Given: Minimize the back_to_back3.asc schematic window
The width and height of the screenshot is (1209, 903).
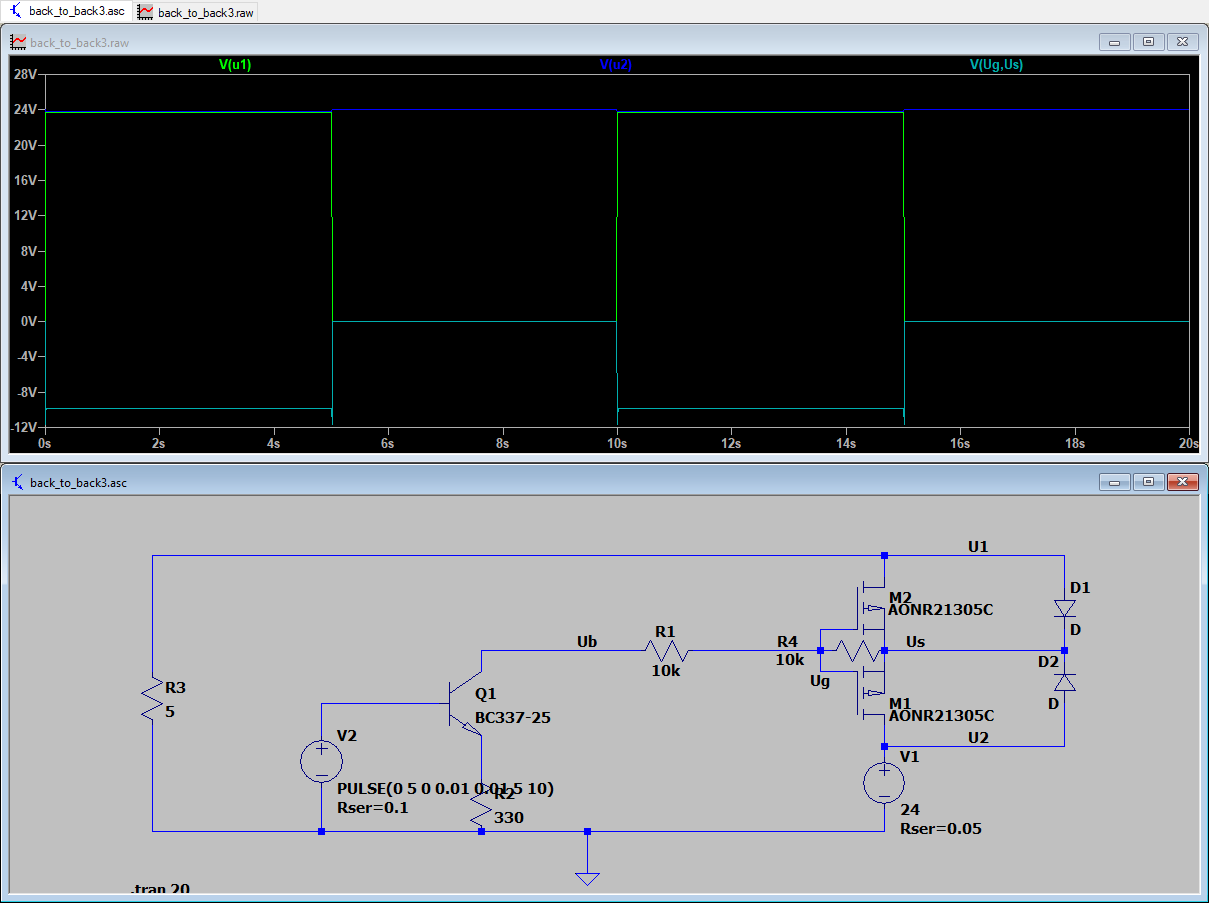Looking at the screenshot, I should click(1115, 482).
